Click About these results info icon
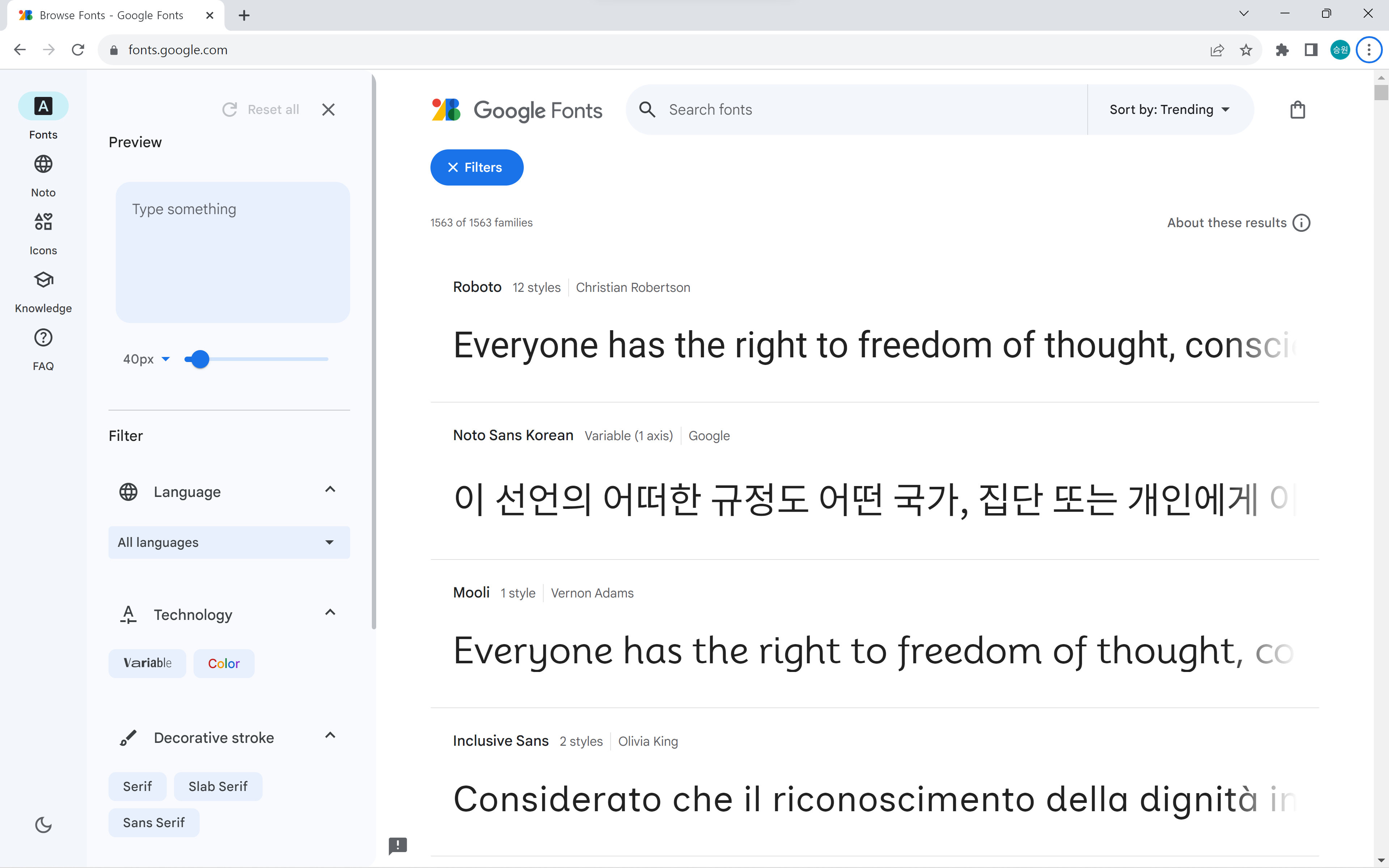The height and width of the screenshot is (868, 1389). coord(1301,223)
